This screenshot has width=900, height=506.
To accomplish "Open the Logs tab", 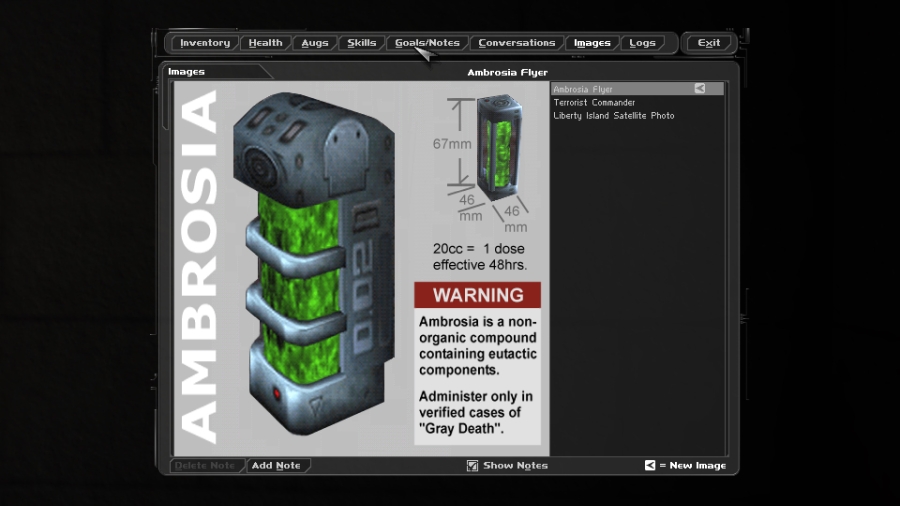I will point(642,43).
